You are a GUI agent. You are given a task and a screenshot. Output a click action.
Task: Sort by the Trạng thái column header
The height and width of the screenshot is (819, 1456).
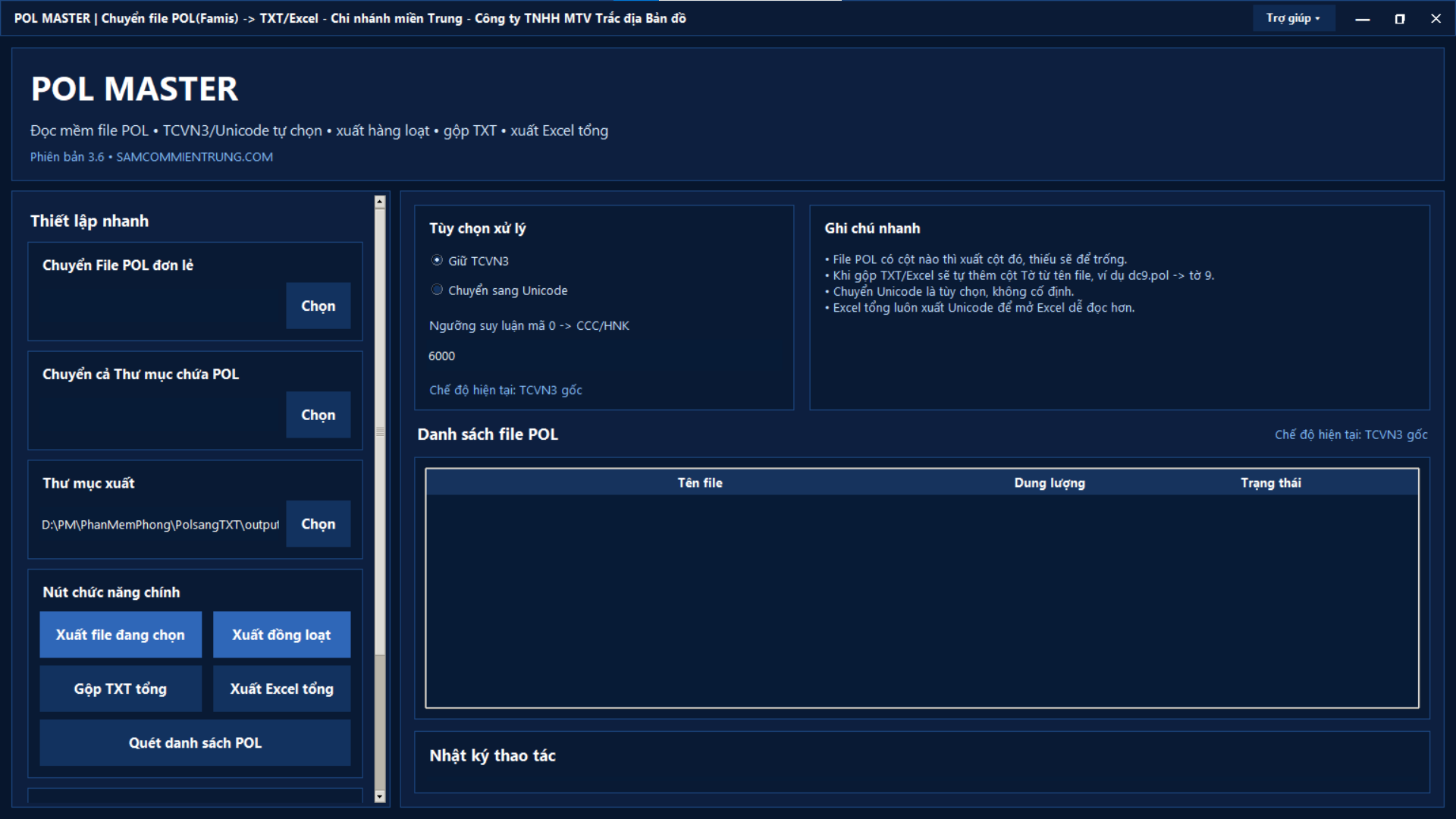coord(1271,483)
